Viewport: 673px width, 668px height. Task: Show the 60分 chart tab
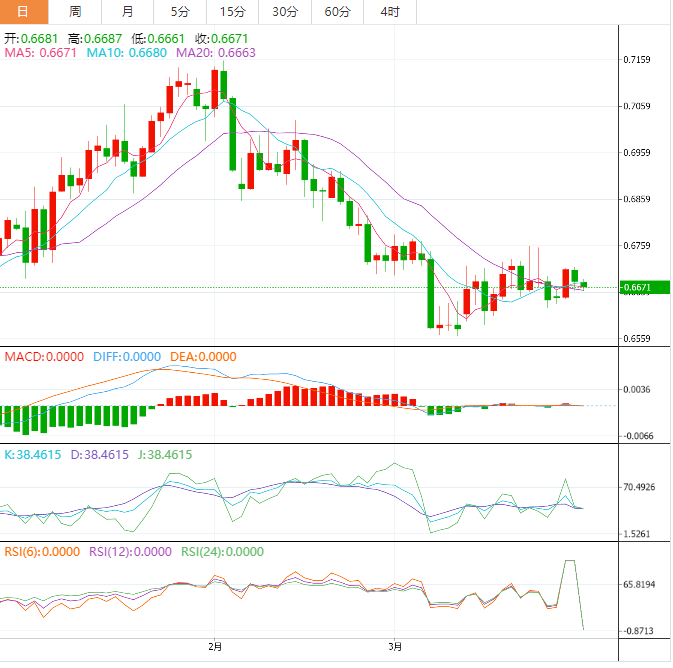337,12
